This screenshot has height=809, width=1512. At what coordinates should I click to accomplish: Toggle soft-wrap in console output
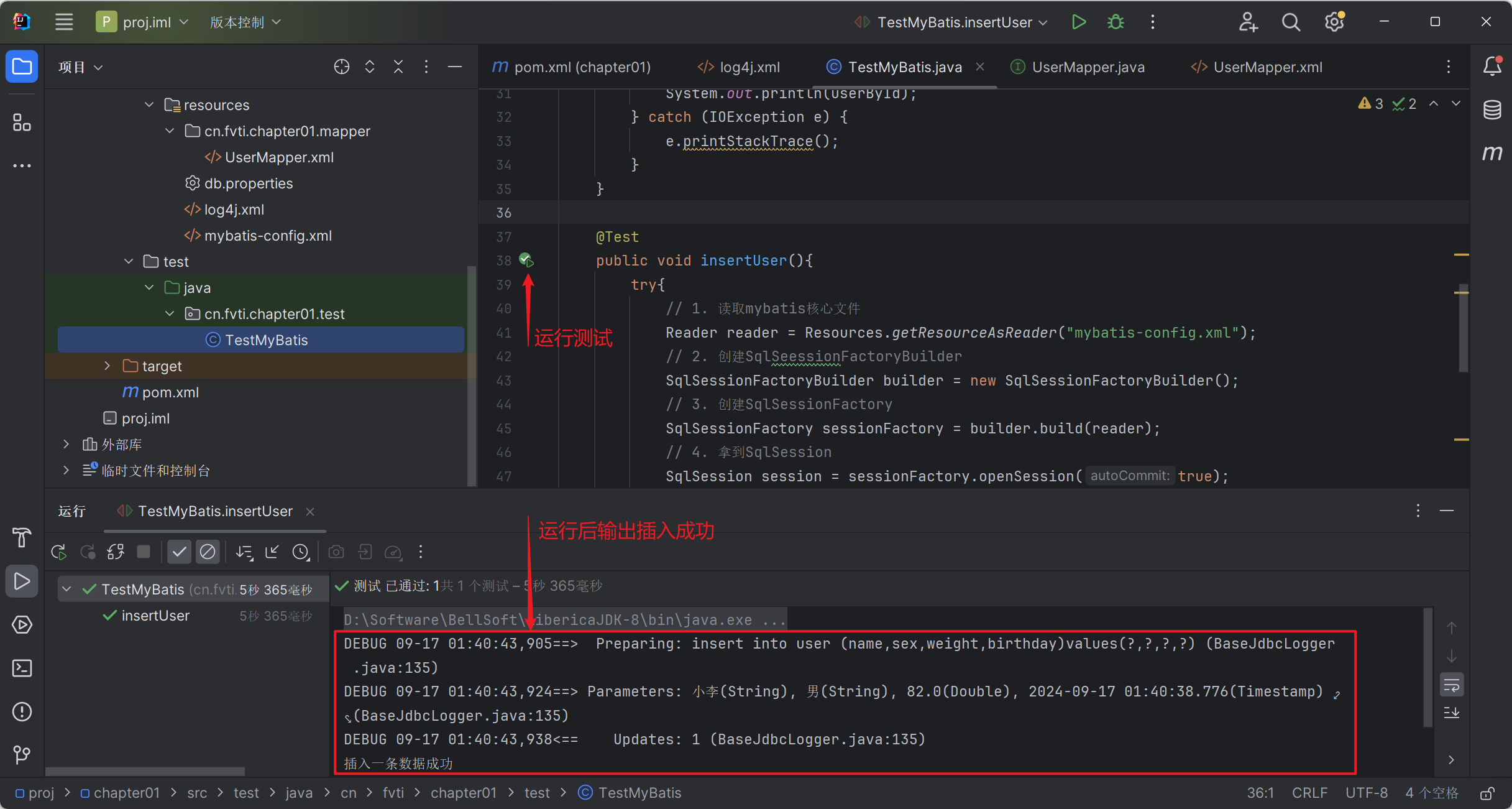point(1451,685)
